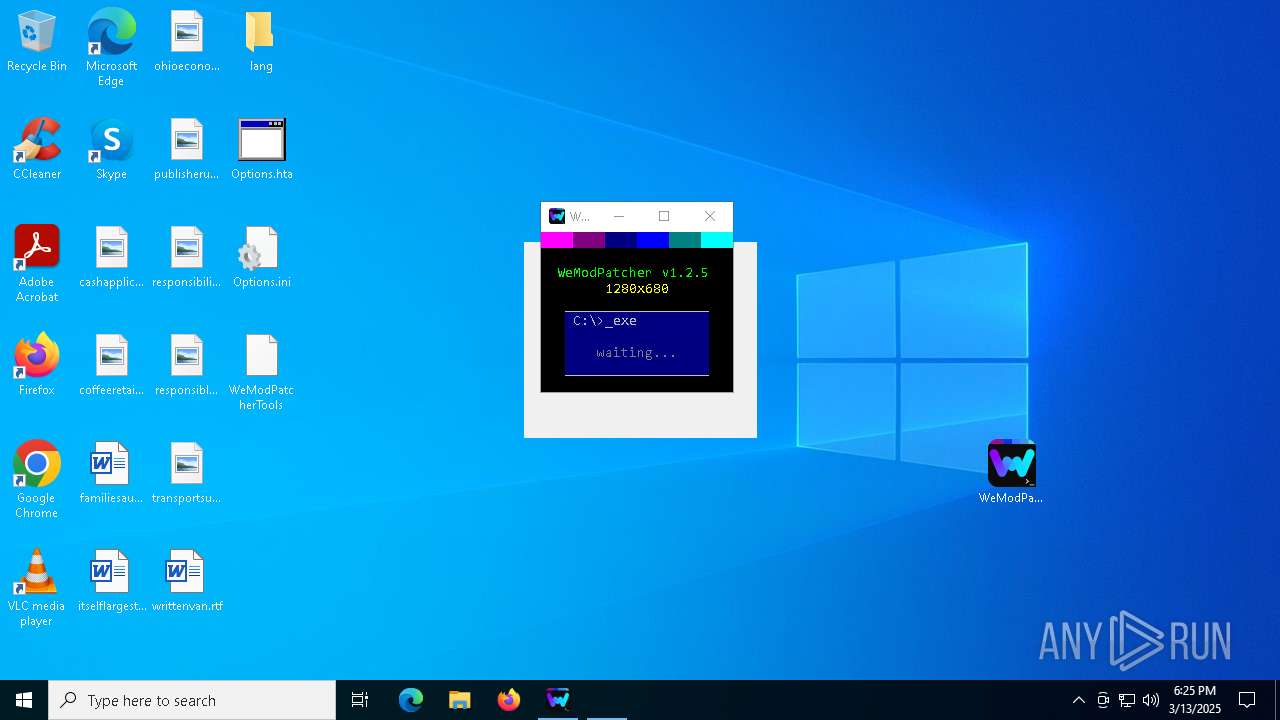Select the writtenvan.rtf document
Viewport: 1280px width, 720px height.
(187, 582)
